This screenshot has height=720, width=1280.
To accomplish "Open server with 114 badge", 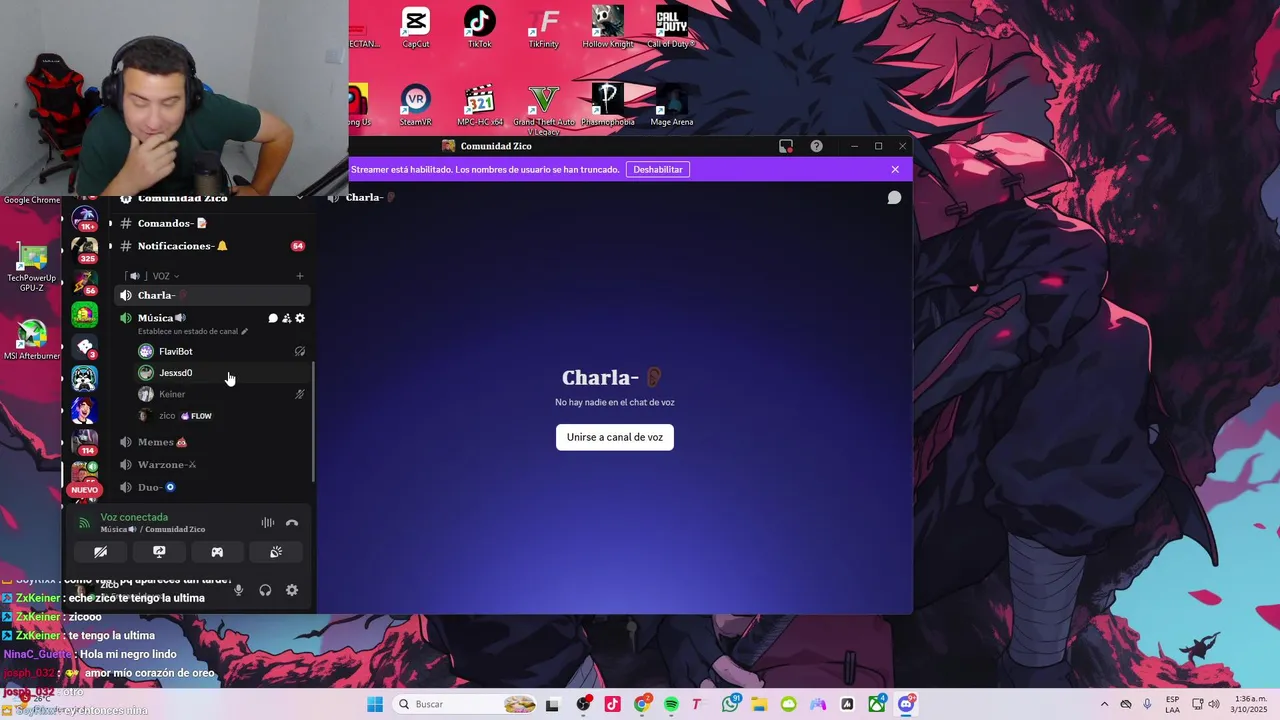I will [x=85, y=441].
